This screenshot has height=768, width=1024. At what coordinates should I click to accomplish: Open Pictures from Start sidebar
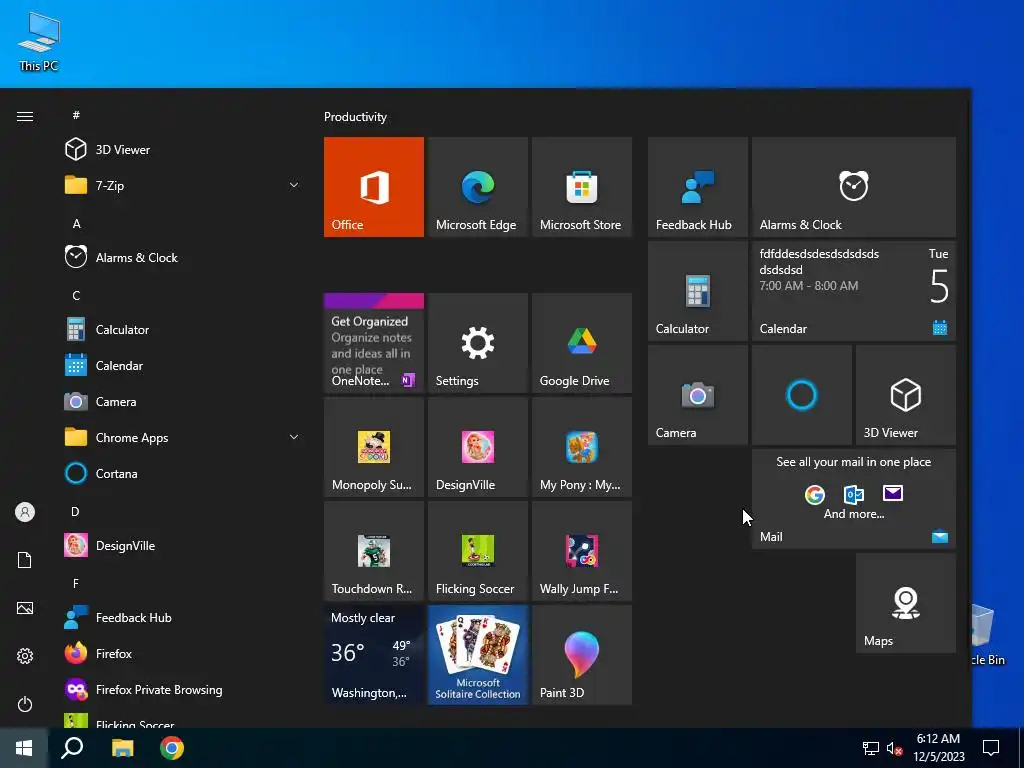point(25,608)
